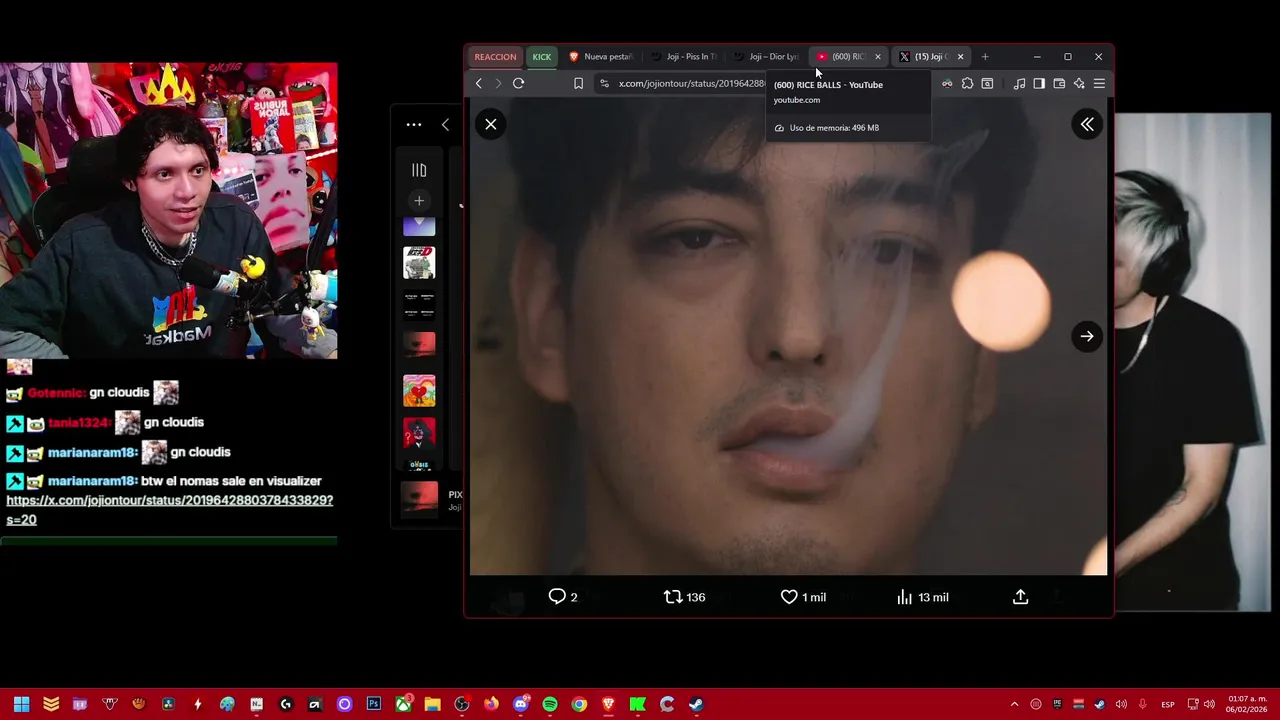Select the heart cover thumbnail in sidebar
Screen dimensions: 1280x720
point(419,391)
